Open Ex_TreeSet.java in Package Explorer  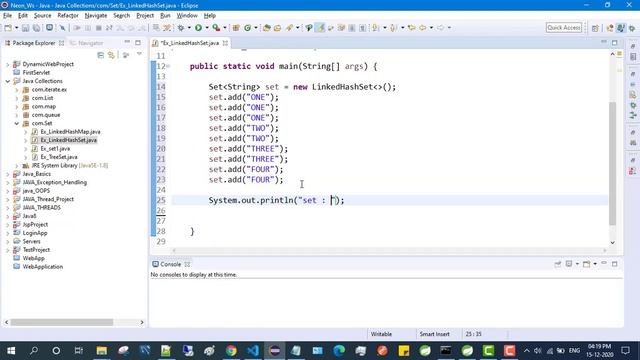pos(59,157)
